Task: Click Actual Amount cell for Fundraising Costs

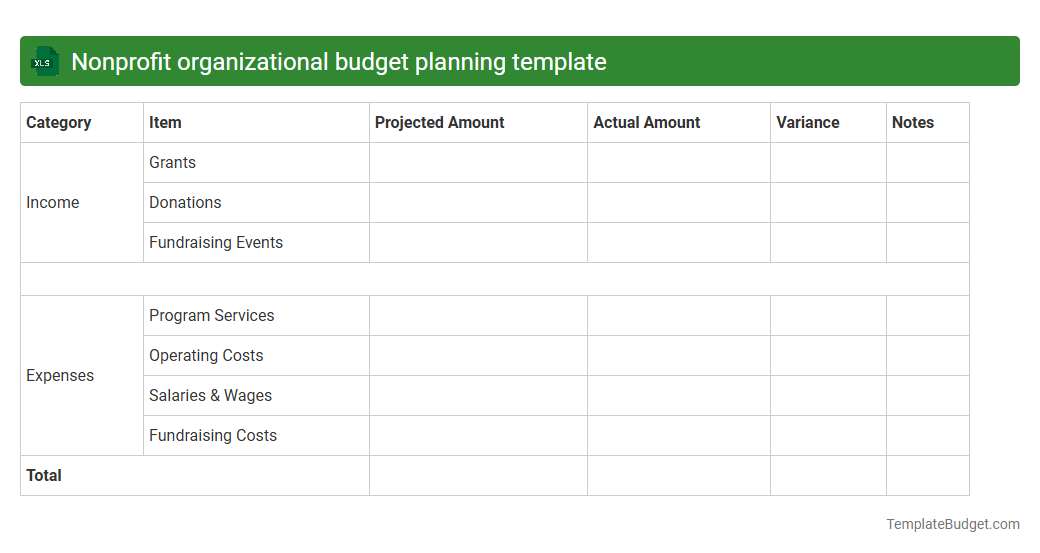Action: click(x=679, y=436)
